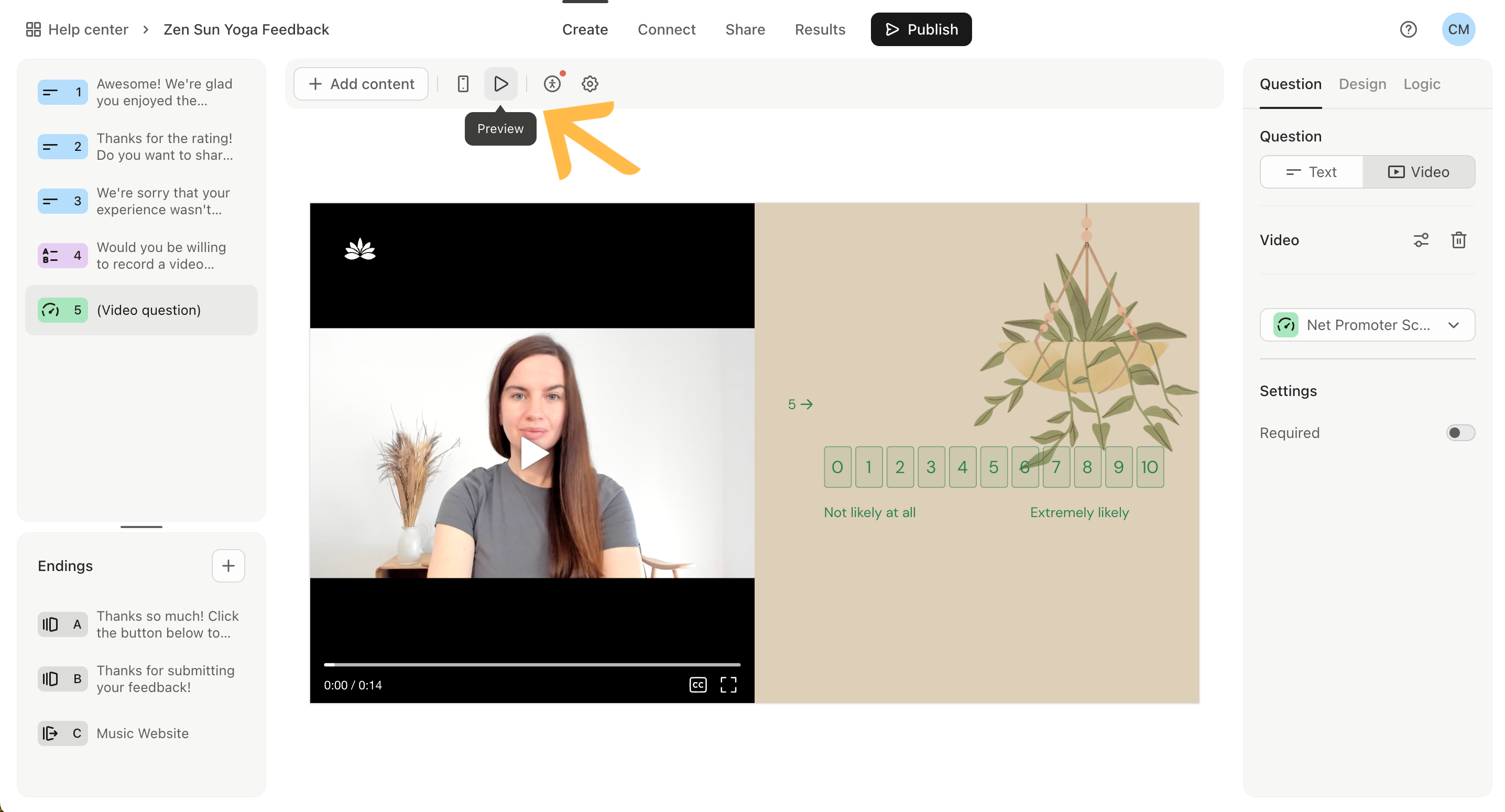Click the add ending plus button
1505x812 pixels.
click(x=228, y=565)
